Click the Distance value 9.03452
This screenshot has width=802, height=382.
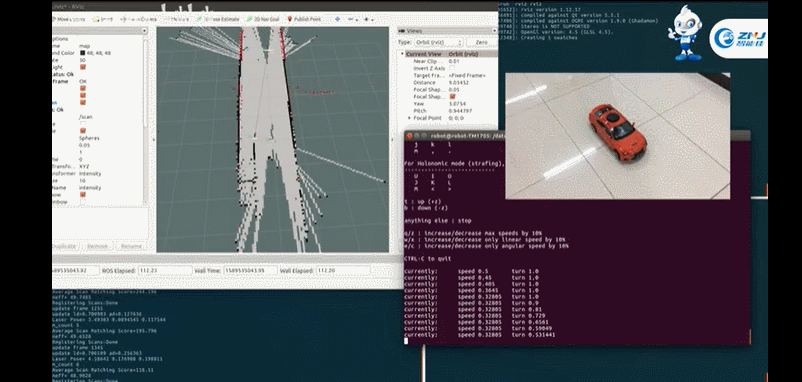click(x=459, y=82)
